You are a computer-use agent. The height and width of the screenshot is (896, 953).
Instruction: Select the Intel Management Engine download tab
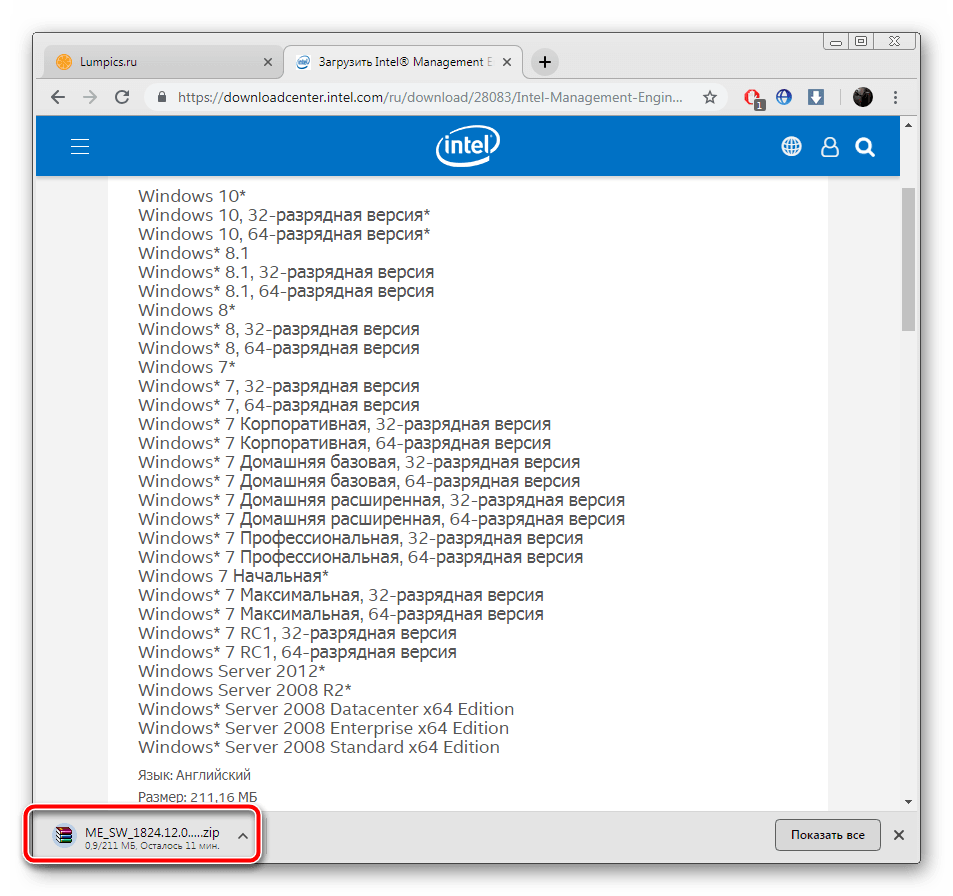click(x=400, y=62)
